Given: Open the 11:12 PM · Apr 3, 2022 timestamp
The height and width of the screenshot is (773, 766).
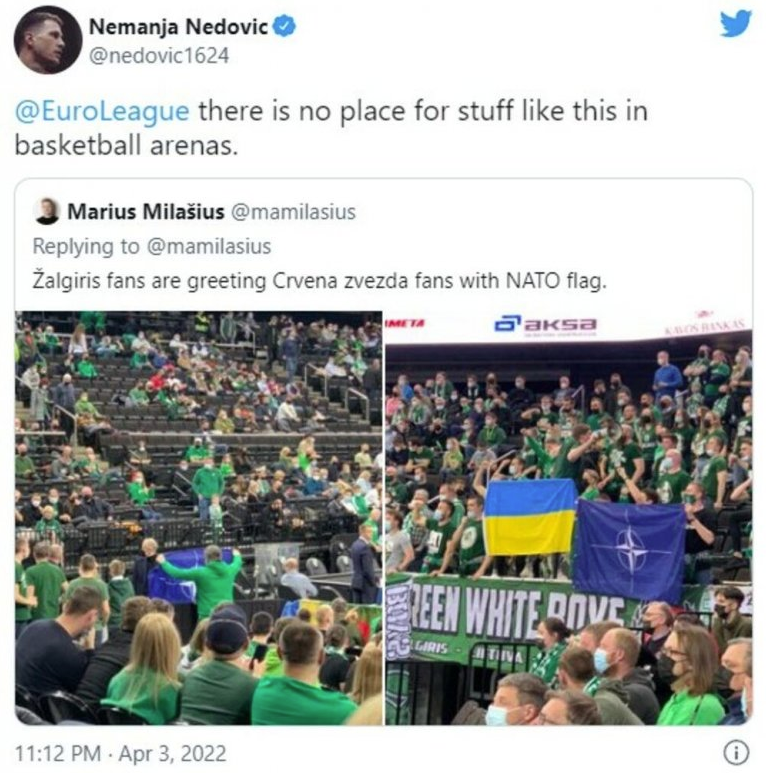Looking at the screenshot, I should click(x=121, y=754).
